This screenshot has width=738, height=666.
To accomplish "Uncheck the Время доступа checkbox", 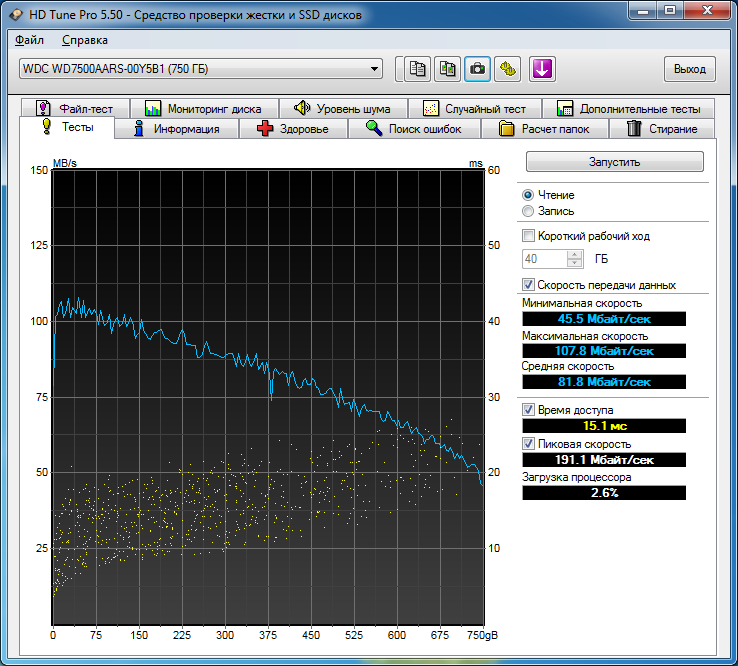I will [x=528, y=409].
